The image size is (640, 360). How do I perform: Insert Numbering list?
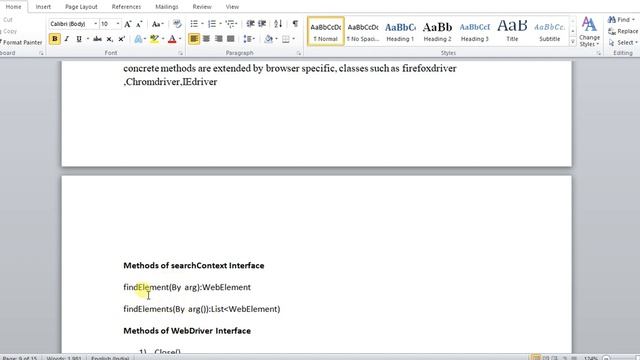click(212, 24)
